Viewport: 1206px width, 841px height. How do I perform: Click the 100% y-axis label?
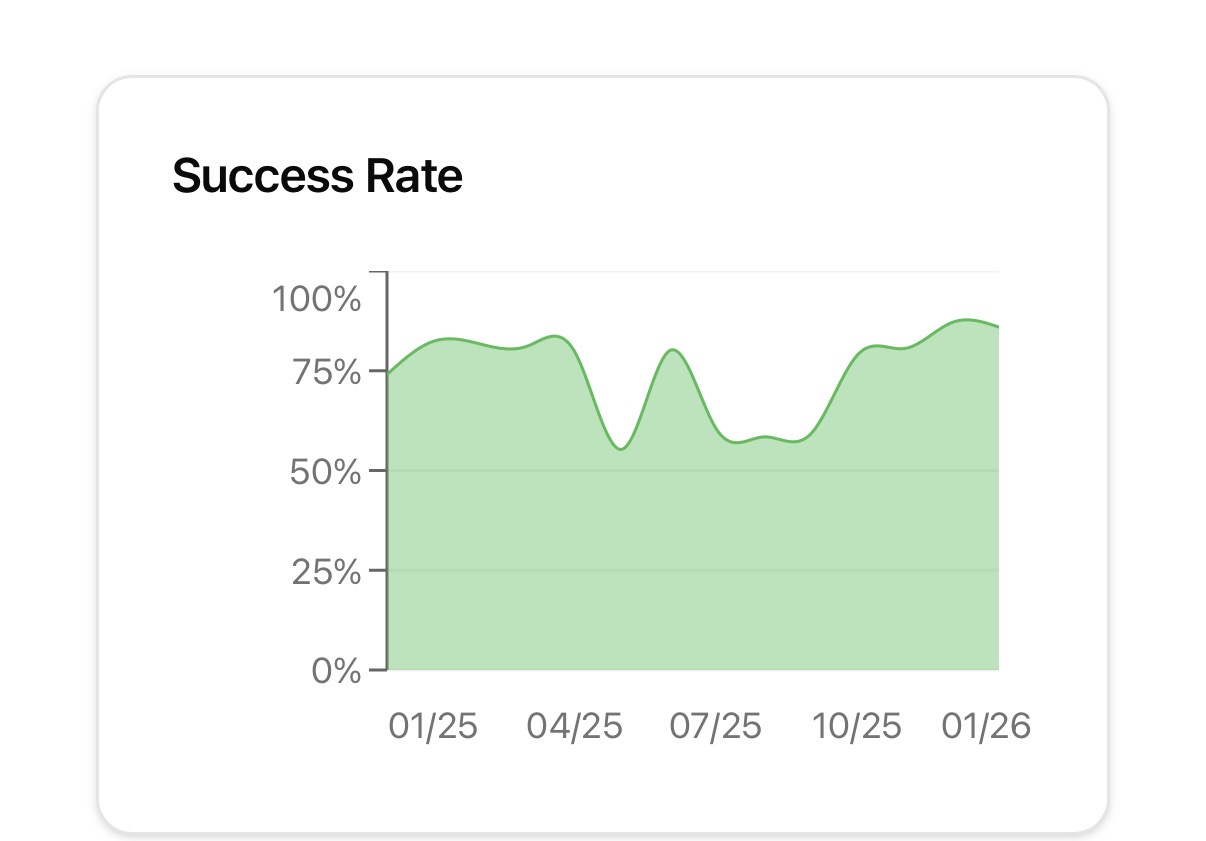(316, 298)
